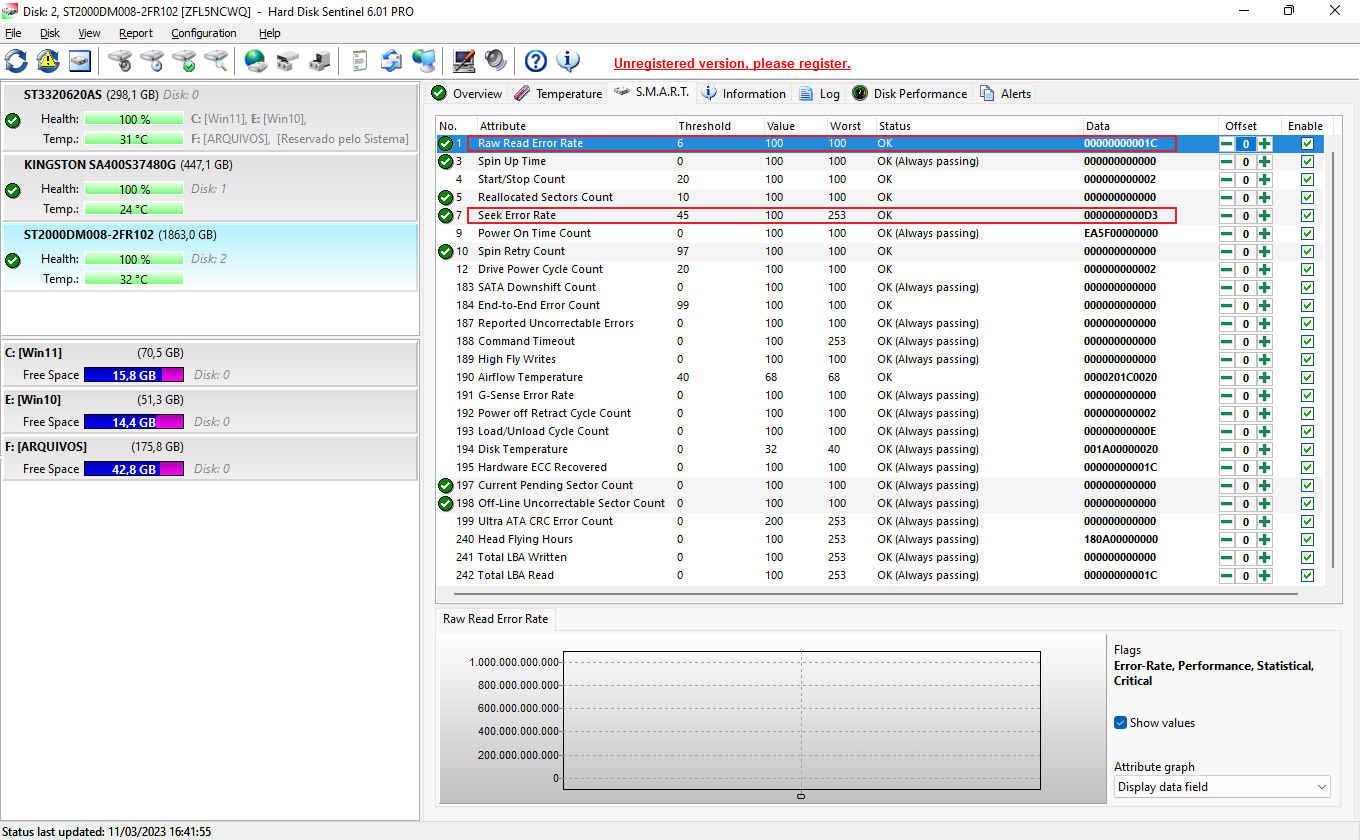This screenshot has width=1360, height=840.
Task: Decrease offset for Drive Power Cycle Count
Action: (x=1226, y=270)
